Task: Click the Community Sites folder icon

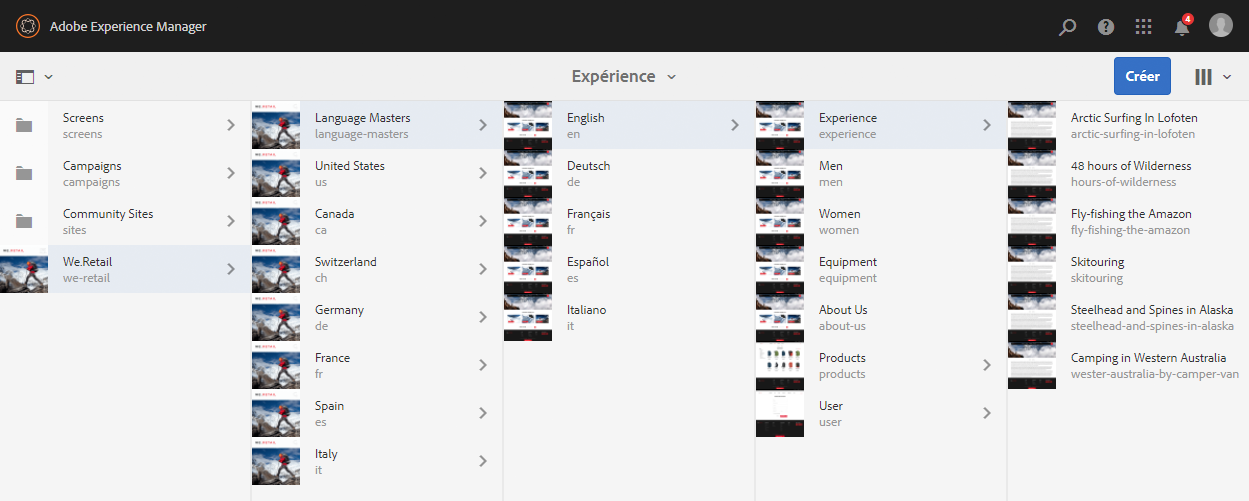Action: point(24,221)
